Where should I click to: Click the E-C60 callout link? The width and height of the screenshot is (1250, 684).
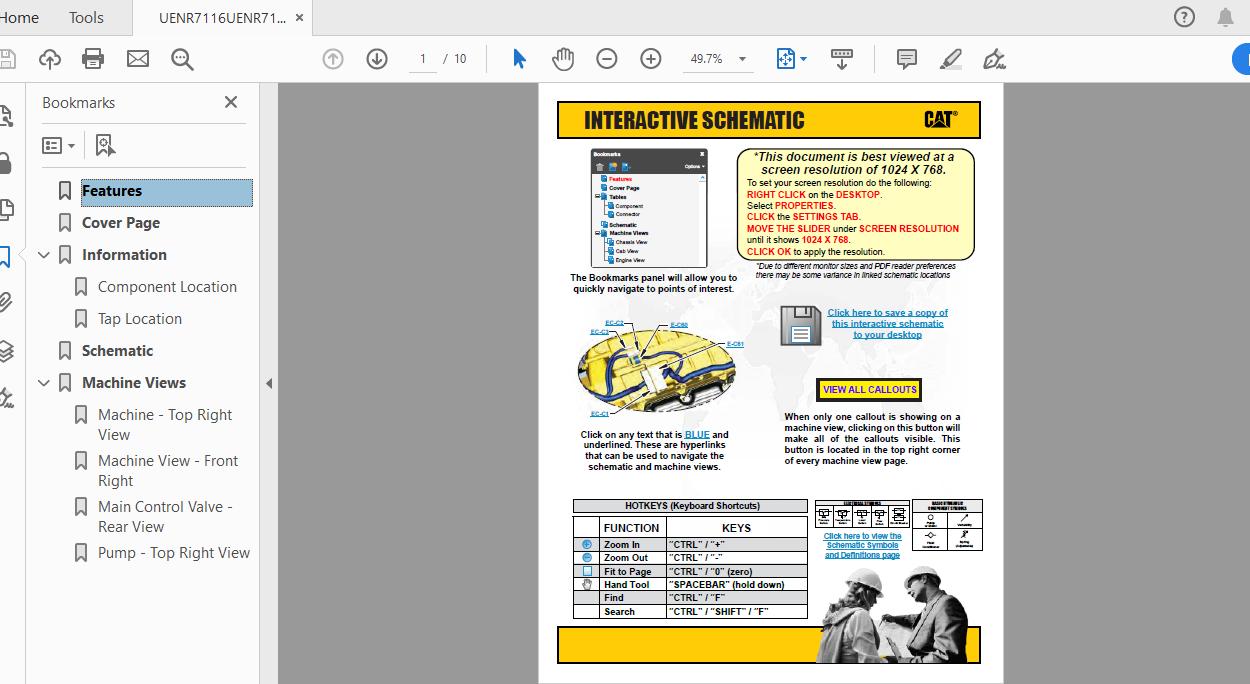(x=678, y=325)
